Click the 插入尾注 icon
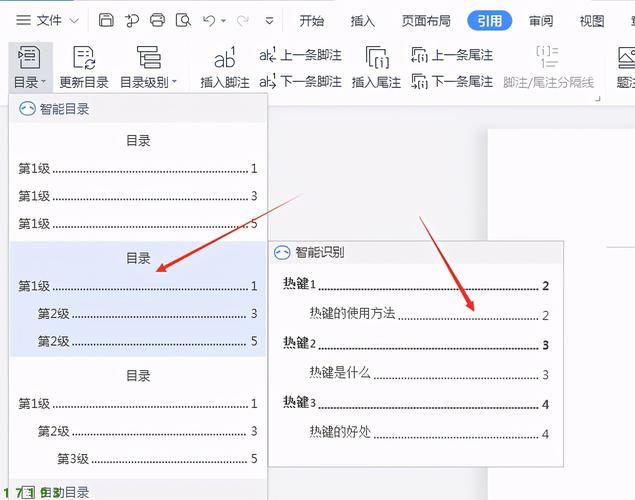This screenshot has height=500, width=635. click(x=377, y=57)
